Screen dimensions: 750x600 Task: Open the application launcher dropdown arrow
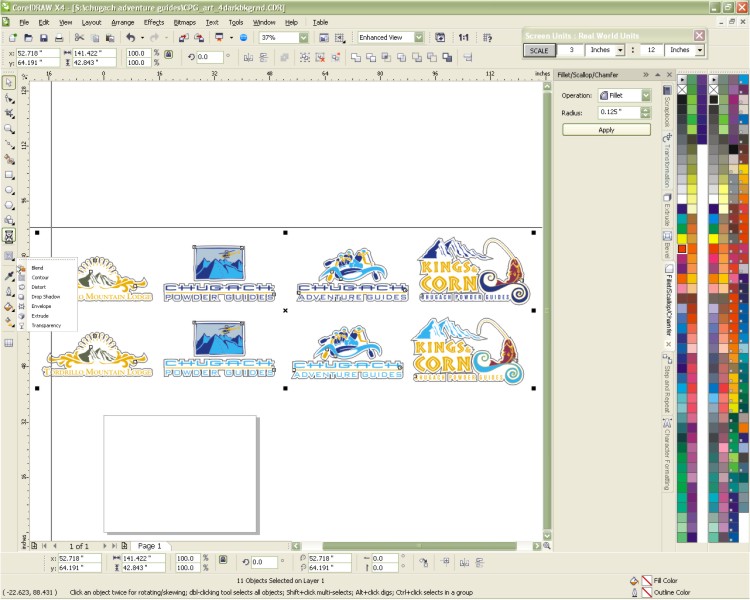point(232,38)
